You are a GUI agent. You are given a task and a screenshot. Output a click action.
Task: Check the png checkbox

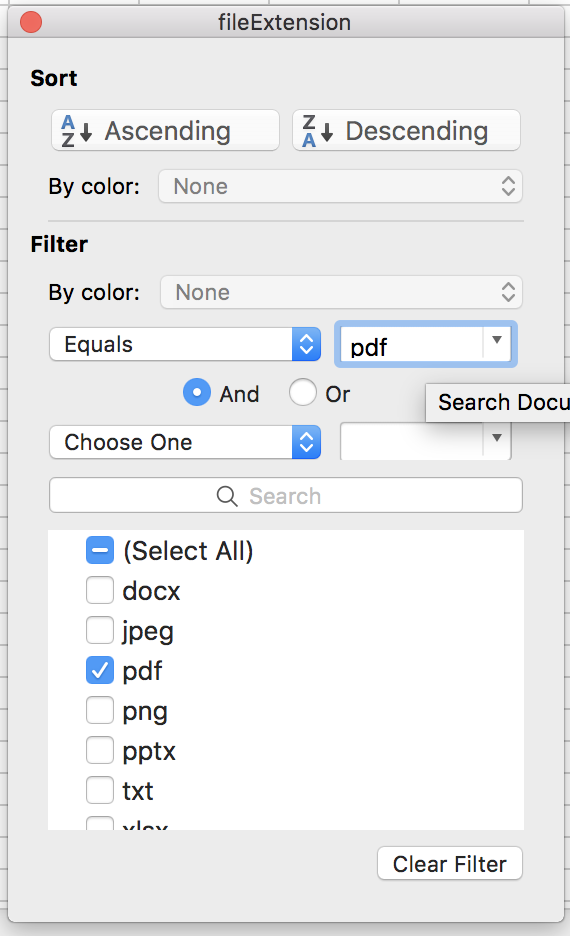tap(100, 710)
